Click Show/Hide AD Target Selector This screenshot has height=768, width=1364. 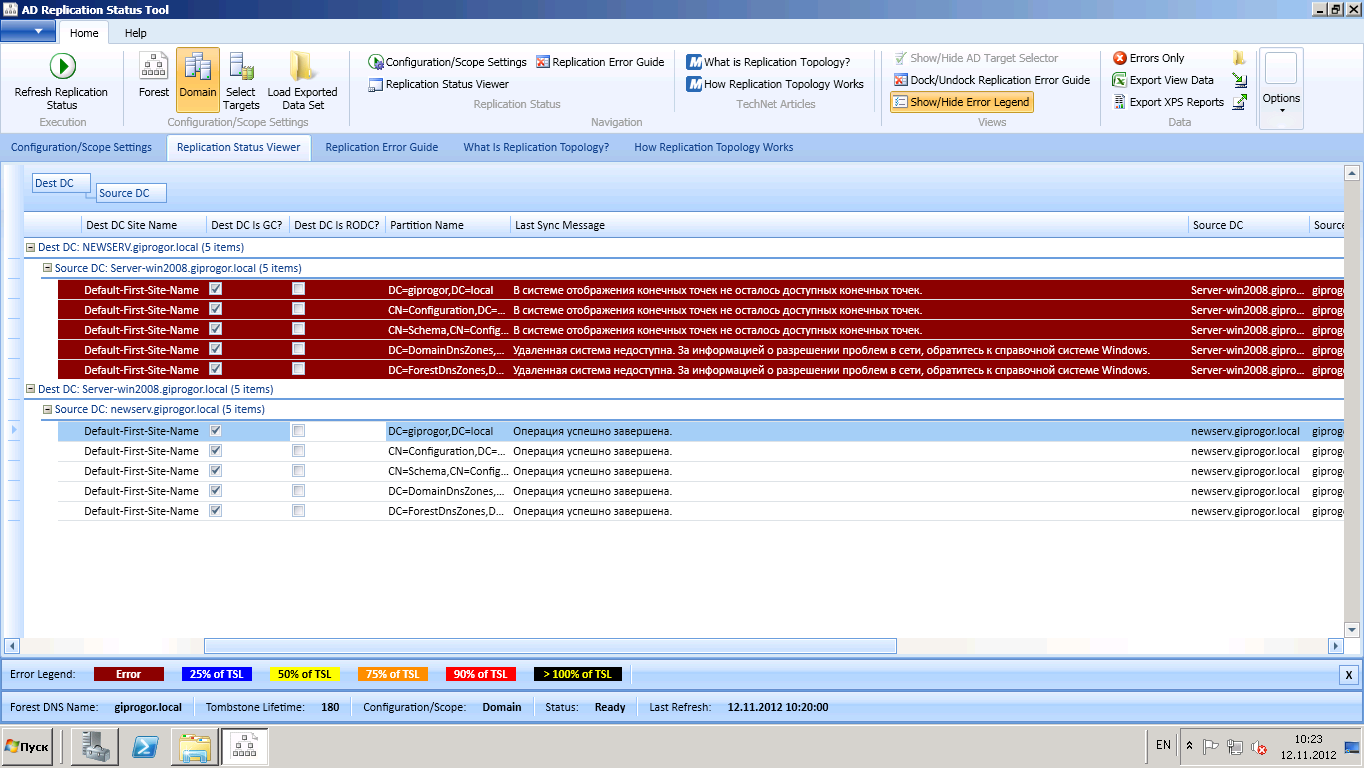[x=976, y=58]
